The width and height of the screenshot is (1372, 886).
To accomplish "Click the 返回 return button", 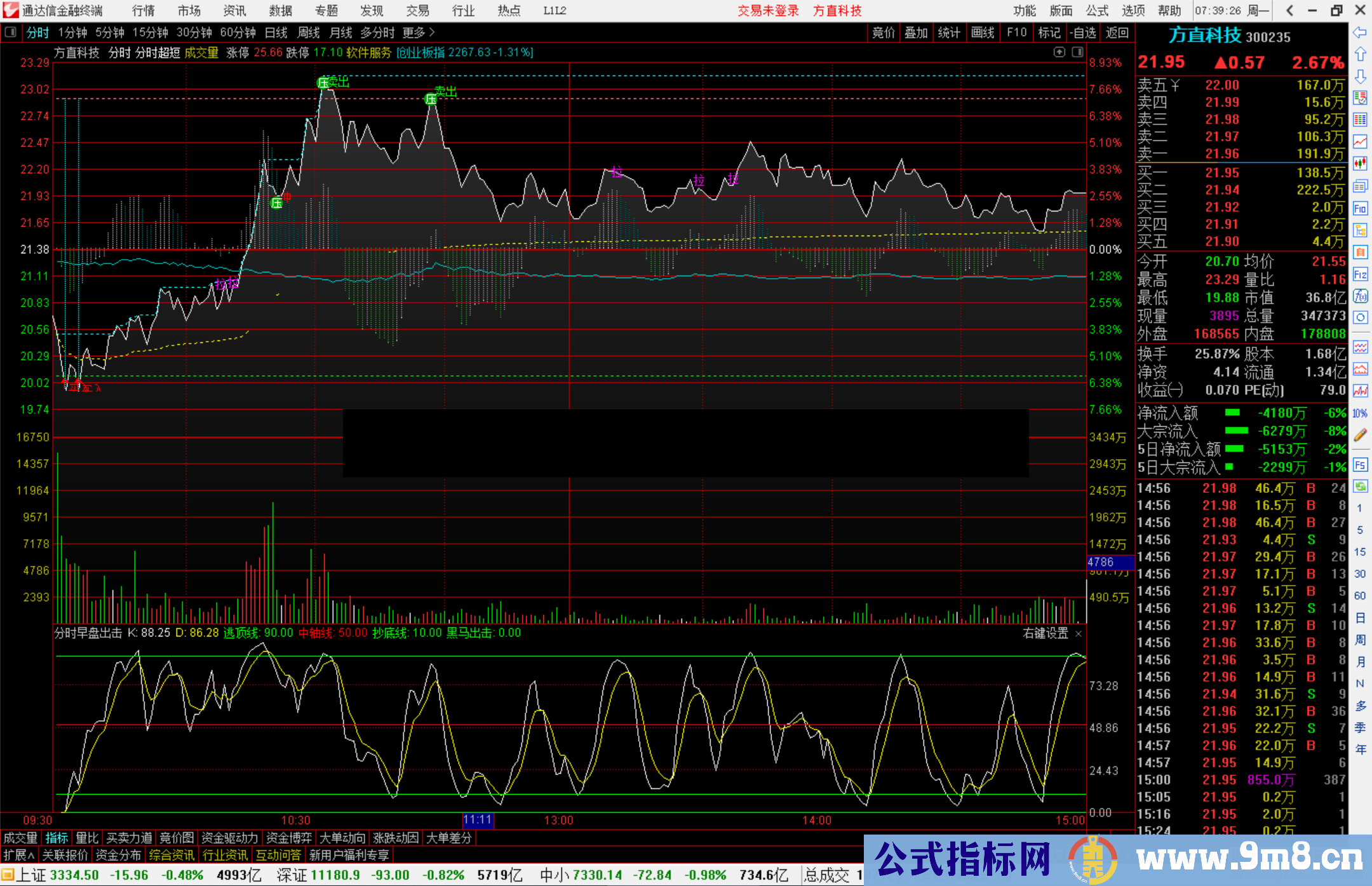I will pyautogui.click(x=1117, y=32).
